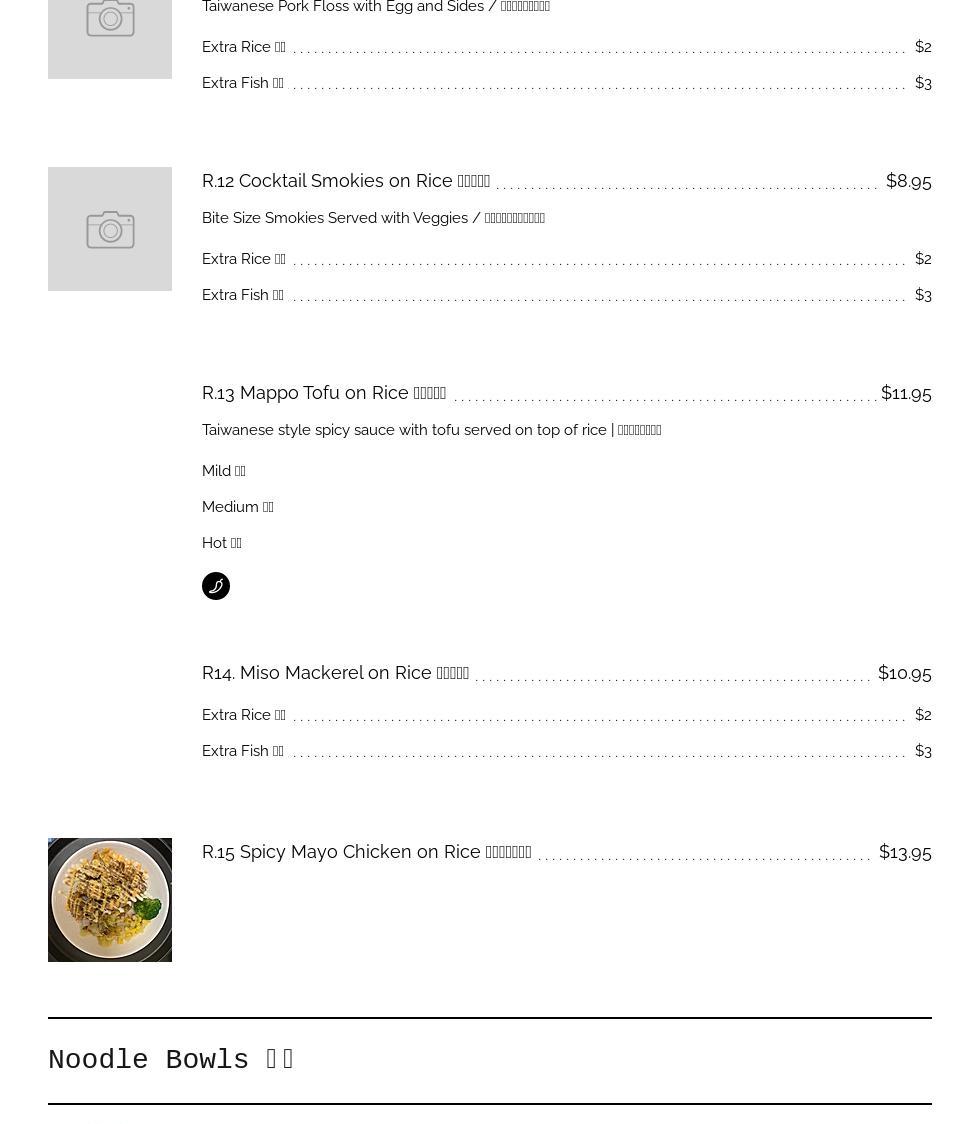965x1124 pixels.
Task: Choose the Hot spice option
Action: [x=221, y=543]
